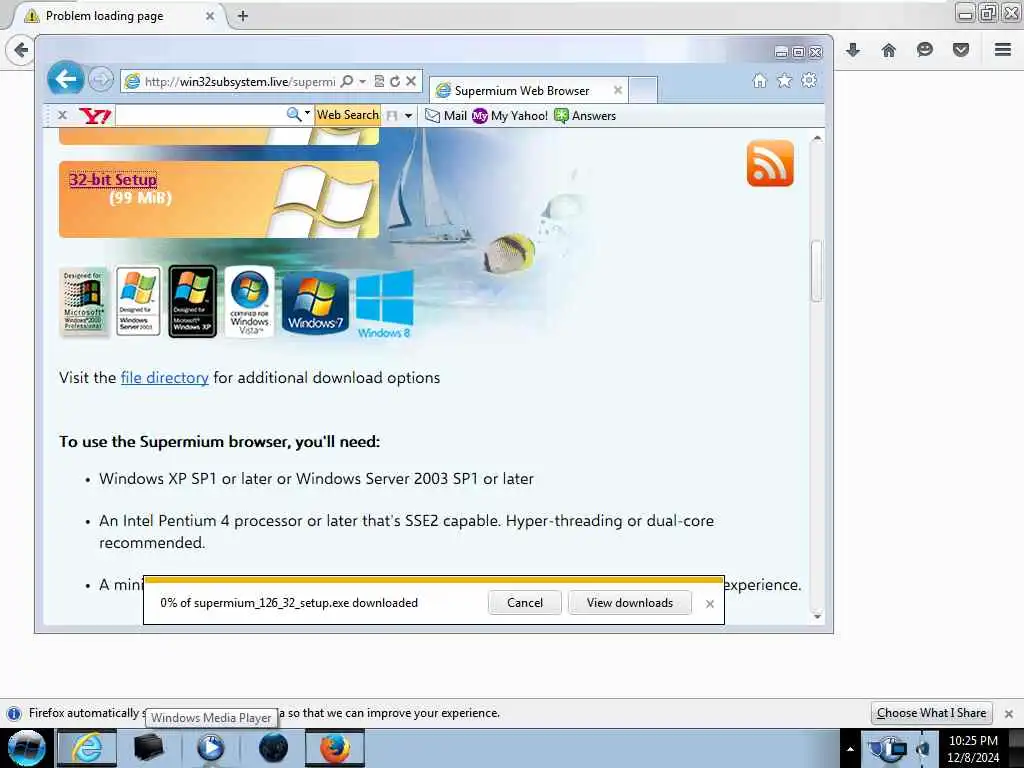The width and height of the screenshot is (1024, 768).
Task: Open a new blank tab in Internet Explorer
Action: click(x=643, y=90)
